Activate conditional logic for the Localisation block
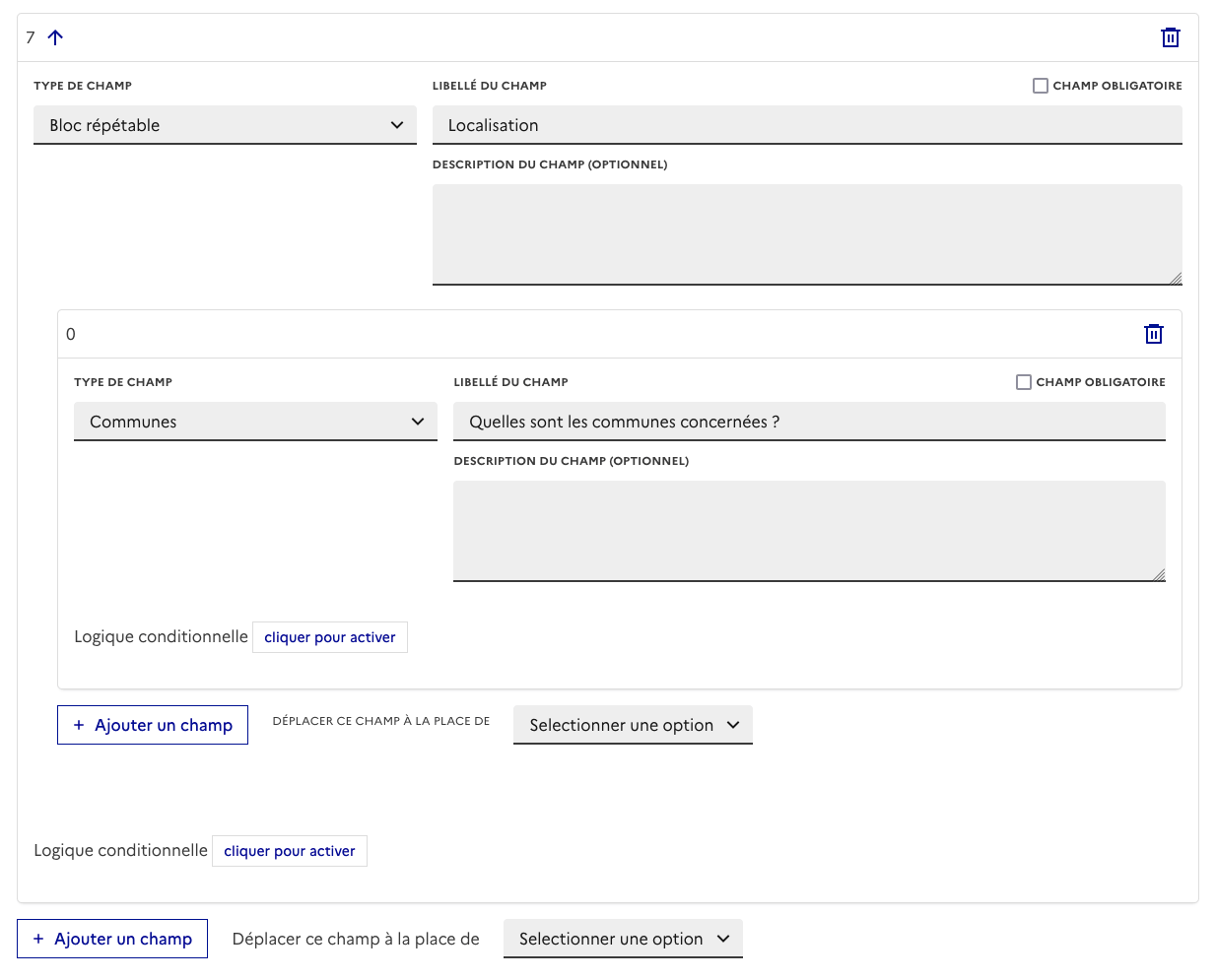The image size is (1216, 980). click(x=289, y=851)
